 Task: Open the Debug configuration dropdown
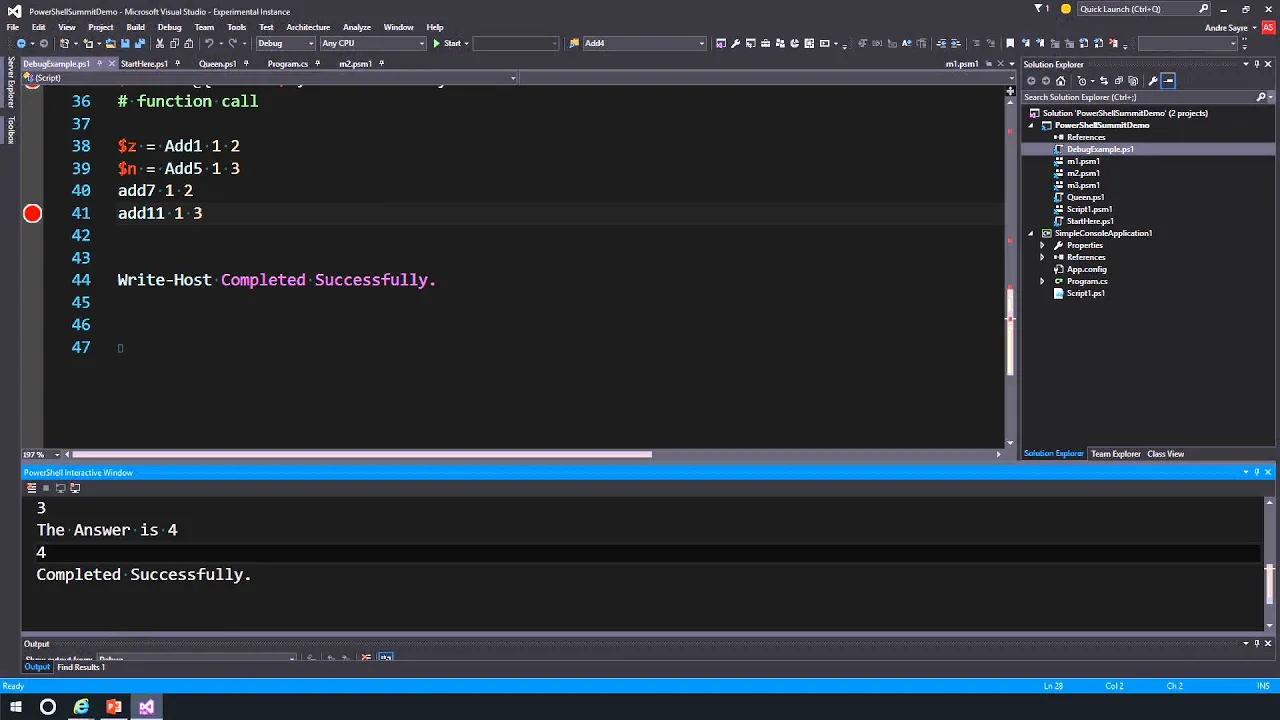(x=285, y=43)
